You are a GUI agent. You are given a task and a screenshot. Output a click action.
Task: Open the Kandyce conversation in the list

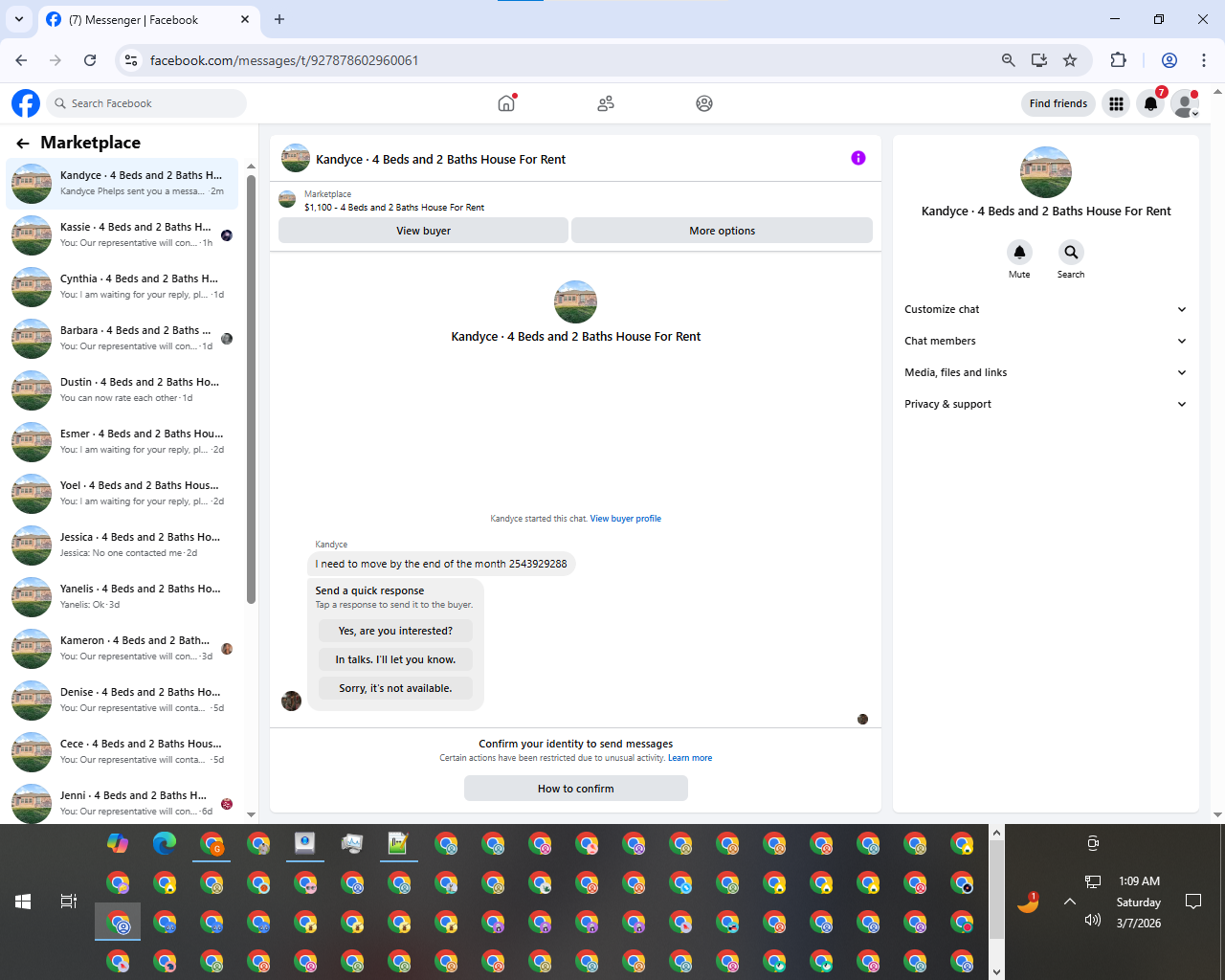click(x=122, y=183)
